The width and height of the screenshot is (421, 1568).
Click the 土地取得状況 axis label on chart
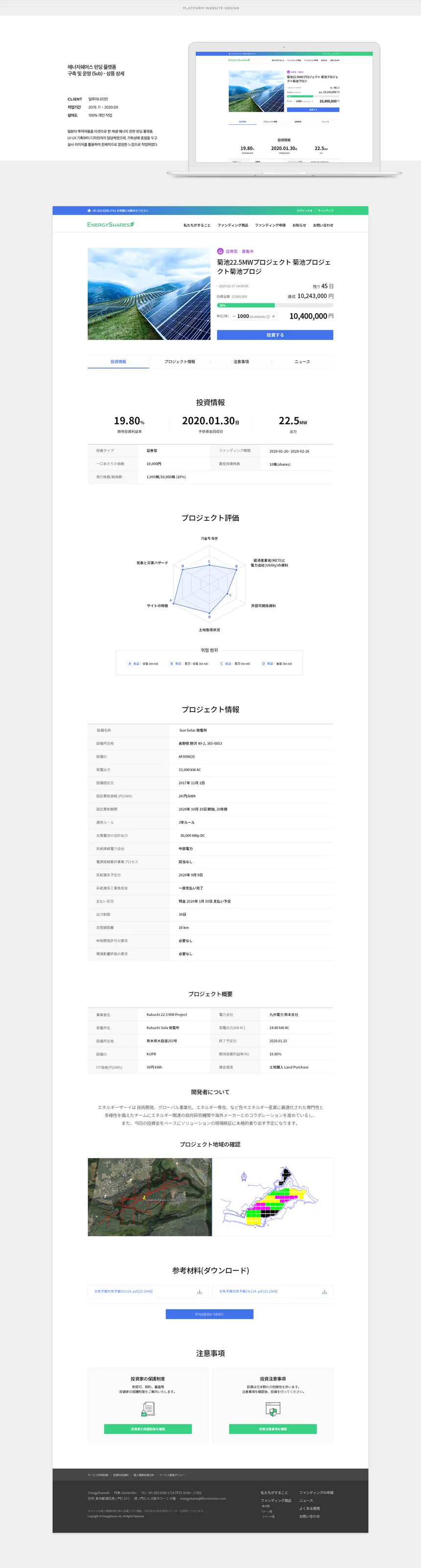click(x=210, y=629)
